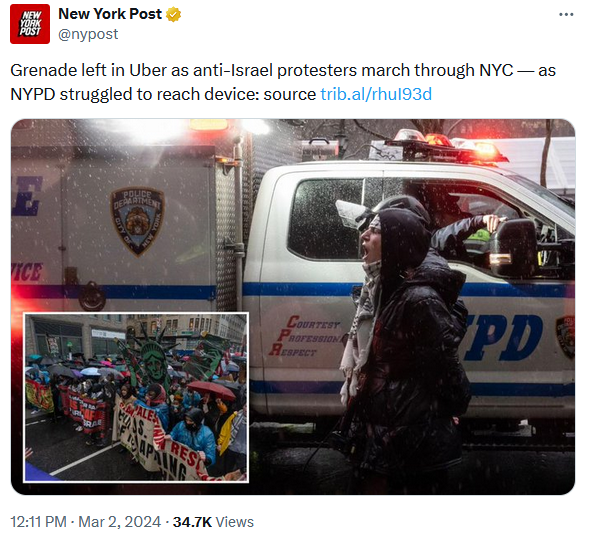Open the more options ellipsis menu
The height and width of the screenshot is (543, 589).
[566, 15]
